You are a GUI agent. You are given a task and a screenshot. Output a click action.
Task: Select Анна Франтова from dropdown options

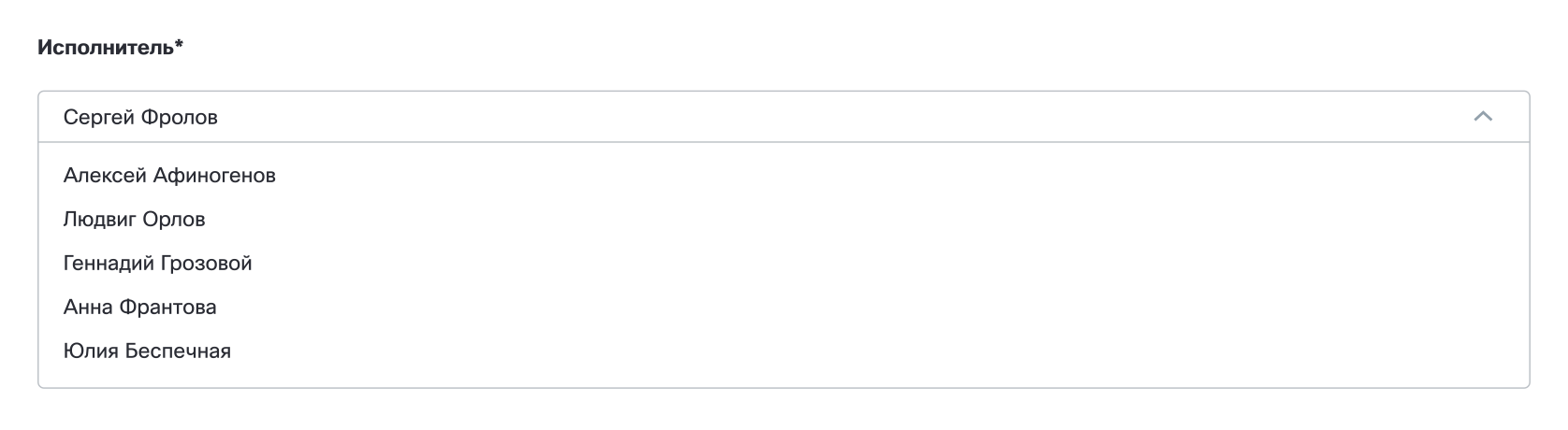(139, 308)
